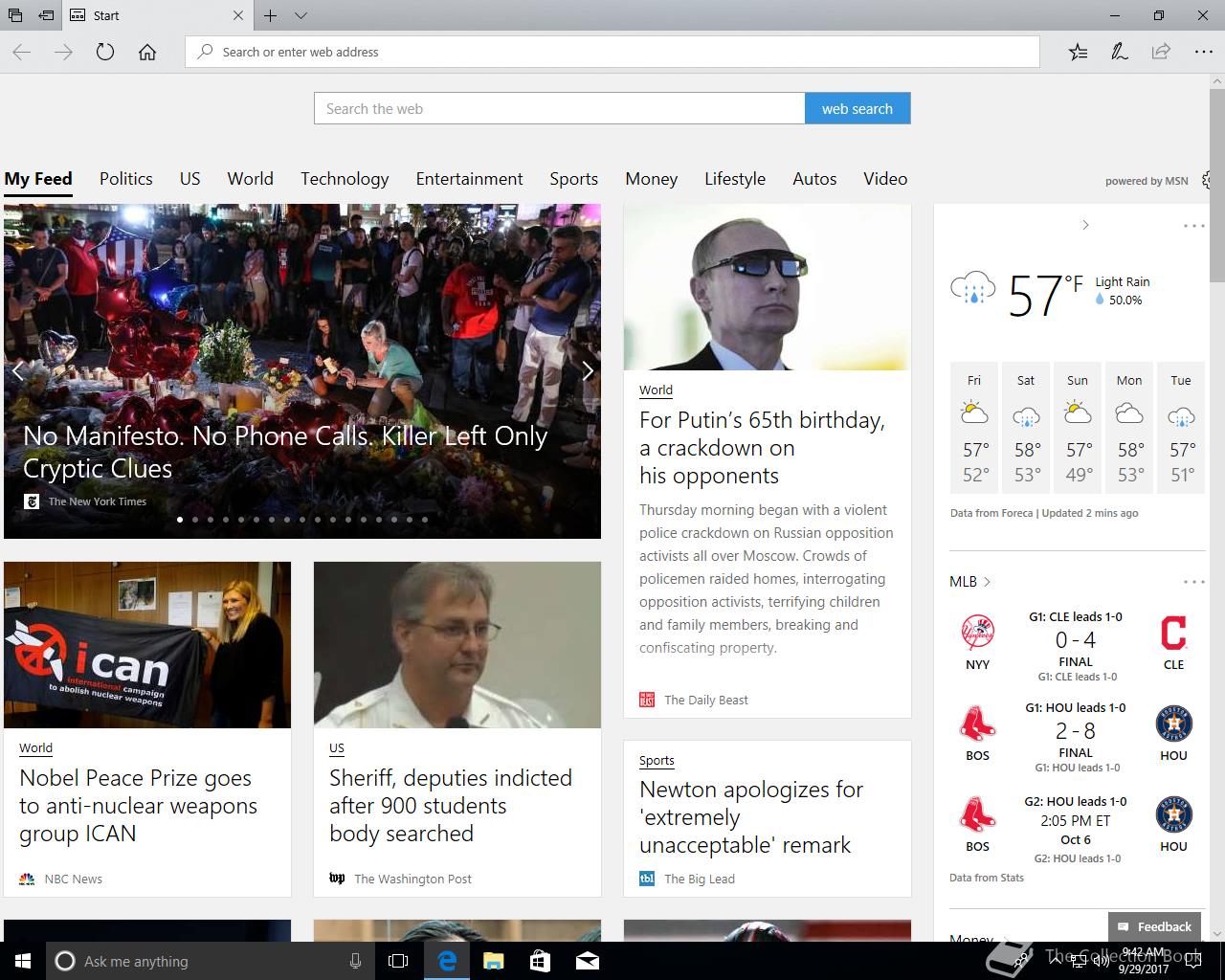Image resolution: width=1225 pixels, height=980 pixels.
Task: Open Windows Start menu
Action: pos(23,961)
